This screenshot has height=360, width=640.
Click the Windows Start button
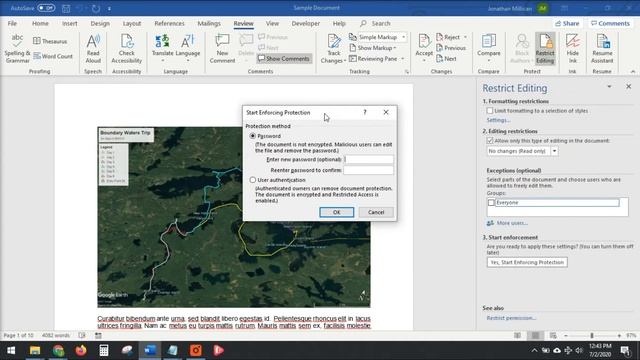pos(11,350)
